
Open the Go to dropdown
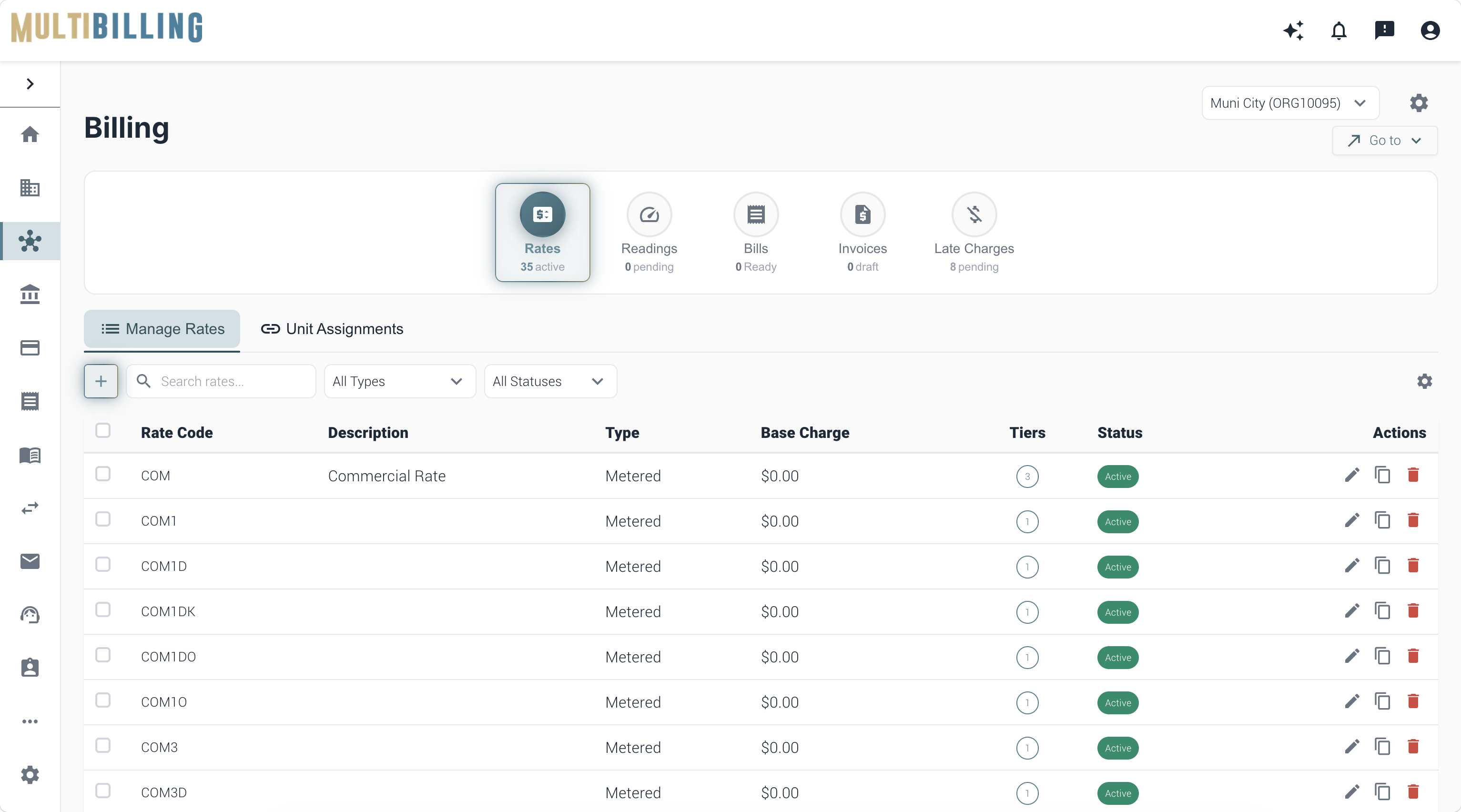coord(1384,141)
